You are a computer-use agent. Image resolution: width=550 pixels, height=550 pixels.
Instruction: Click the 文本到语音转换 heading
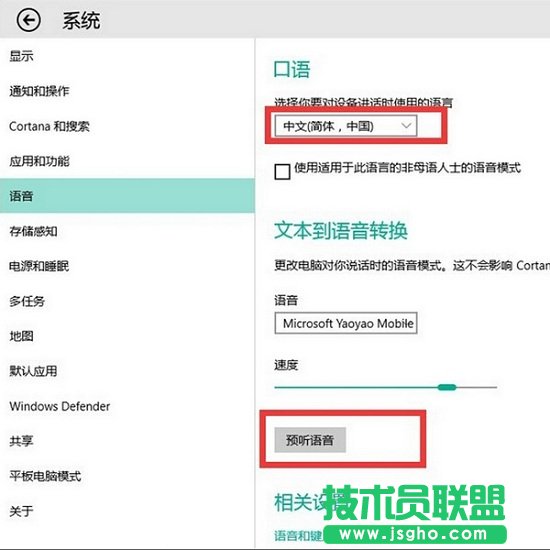341,230
